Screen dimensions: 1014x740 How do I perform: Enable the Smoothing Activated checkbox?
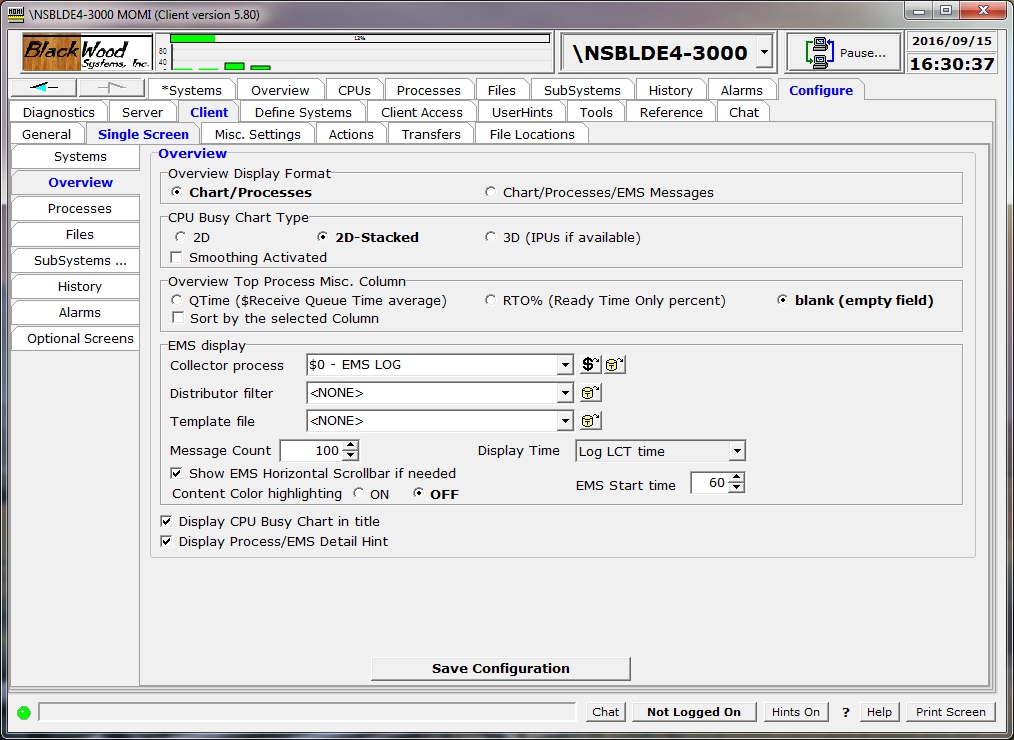coord(177,258)
